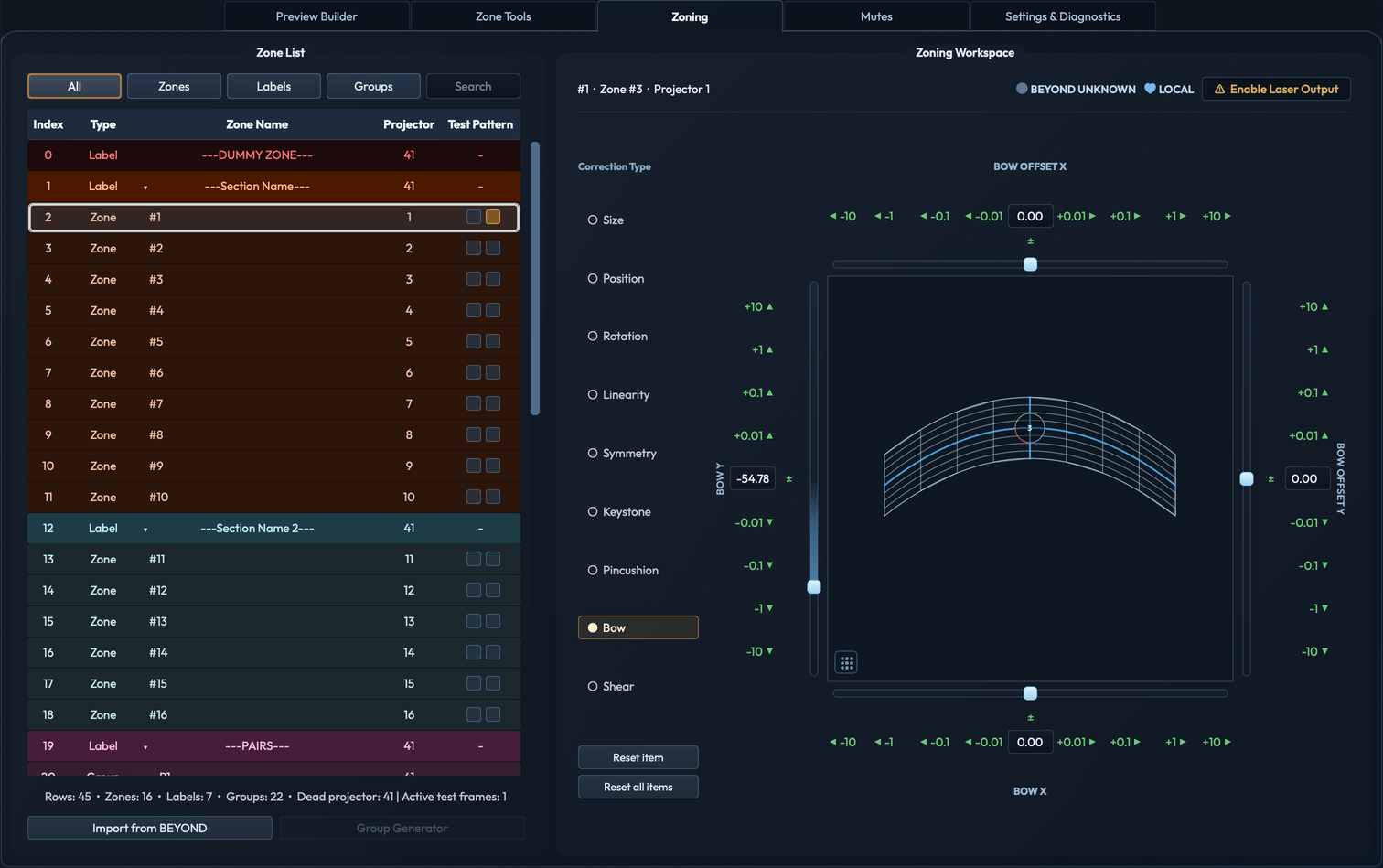Screen dimensions: 1383x868
Task: Filter zone list by Labels
Action: [273, 86]
